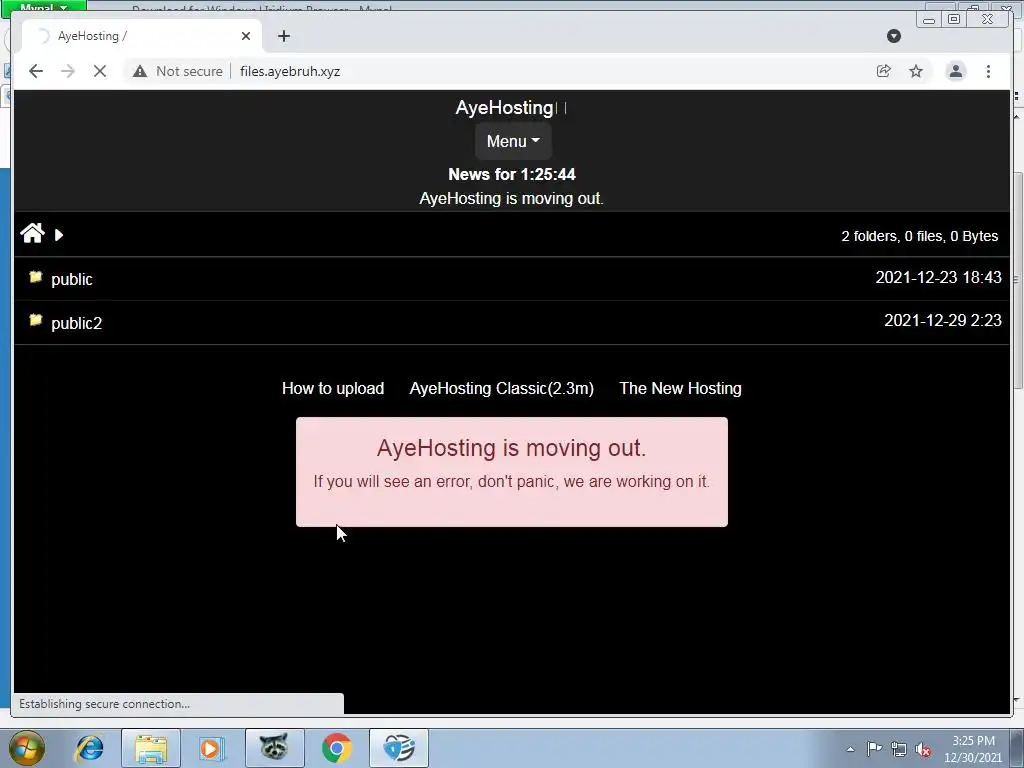Close the AyeHosting tab
Image resolution: width=1024 pixels, height=768 pixels.
point(246,36)
